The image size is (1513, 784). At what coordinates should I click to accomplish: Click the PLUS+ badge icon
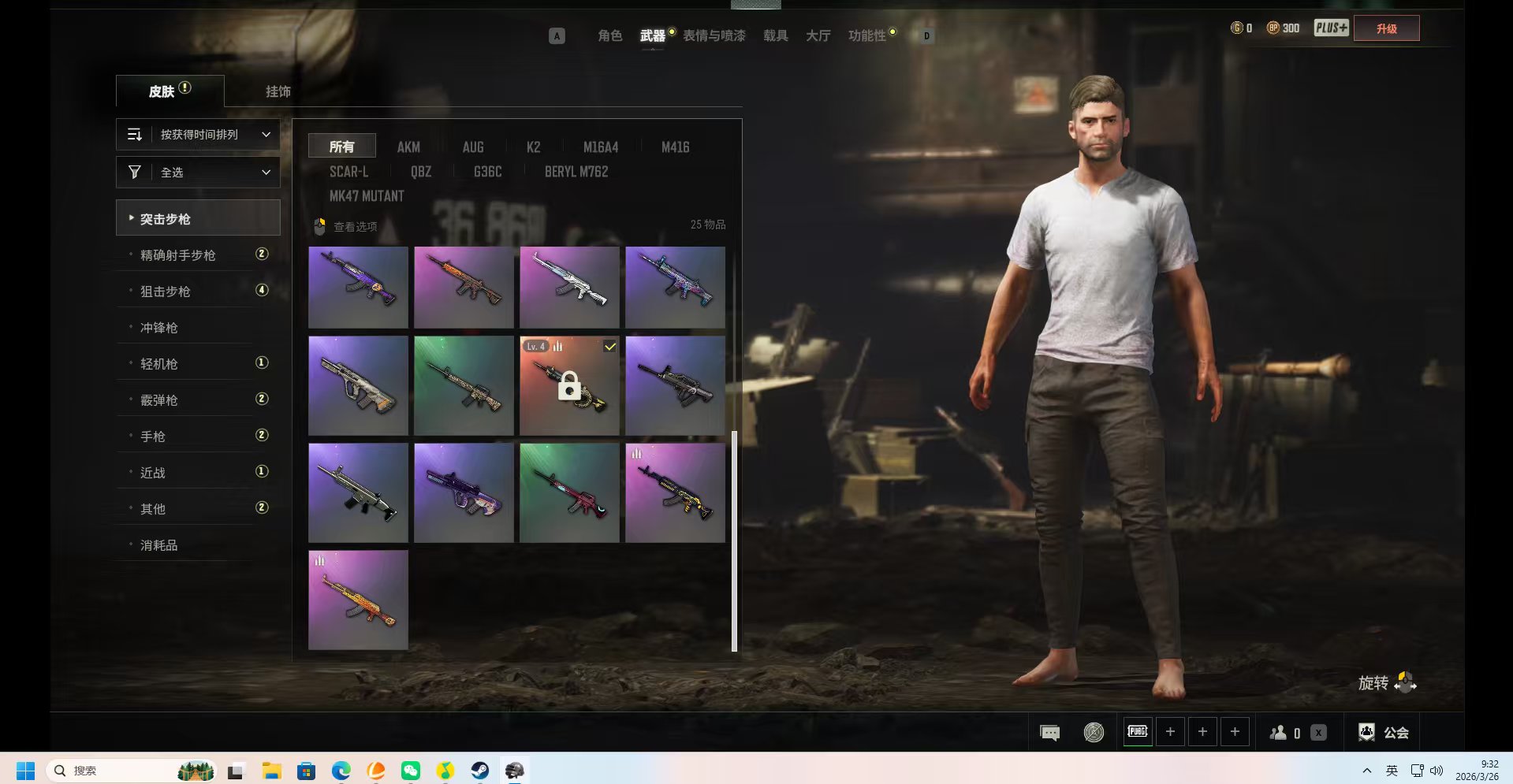point(1331,28)
